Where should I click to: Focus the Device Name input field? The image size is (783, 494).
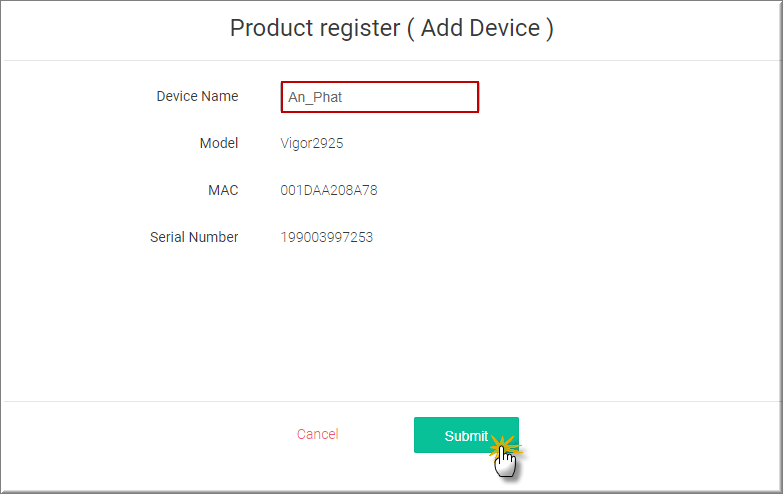pos(380,97)
